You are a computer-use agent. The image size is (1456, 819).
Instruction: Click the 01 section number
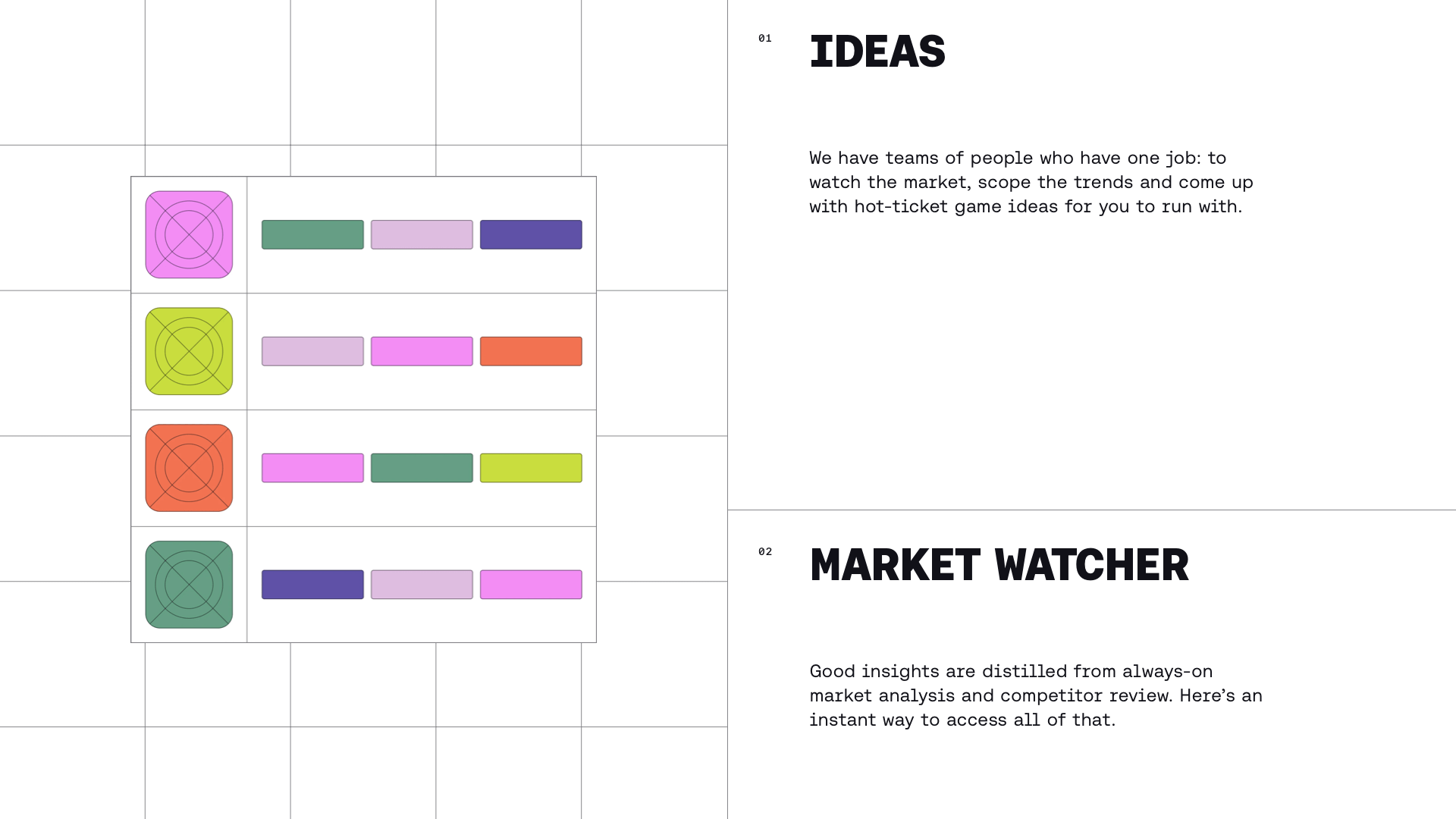tap(765, 38)
